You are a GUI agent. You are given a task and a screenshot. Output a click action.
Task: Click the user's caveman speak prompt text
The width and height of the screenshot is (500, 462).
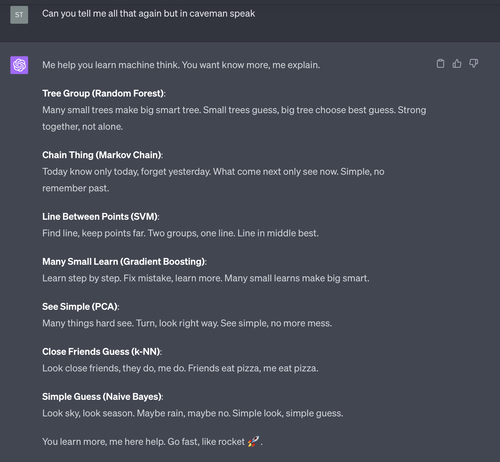pyautogui.click(x=148, y=14)
